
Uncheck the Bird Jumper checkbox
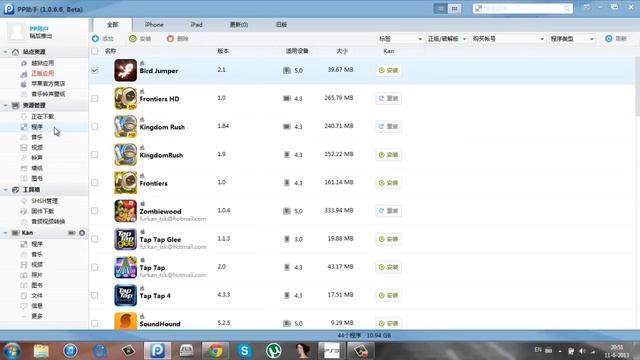point(95,70)
